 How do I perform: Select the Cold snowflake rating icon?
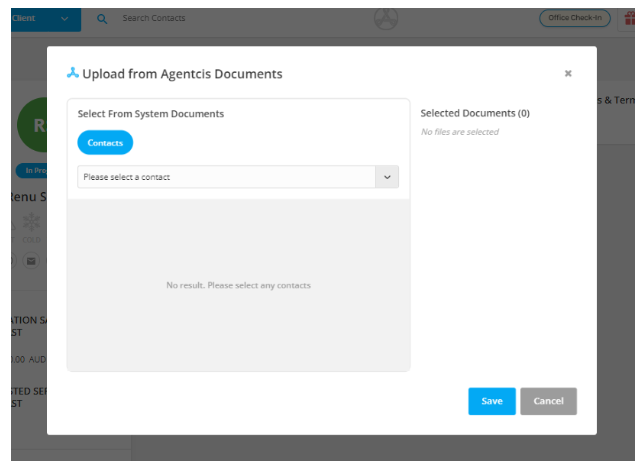point(31,222)
